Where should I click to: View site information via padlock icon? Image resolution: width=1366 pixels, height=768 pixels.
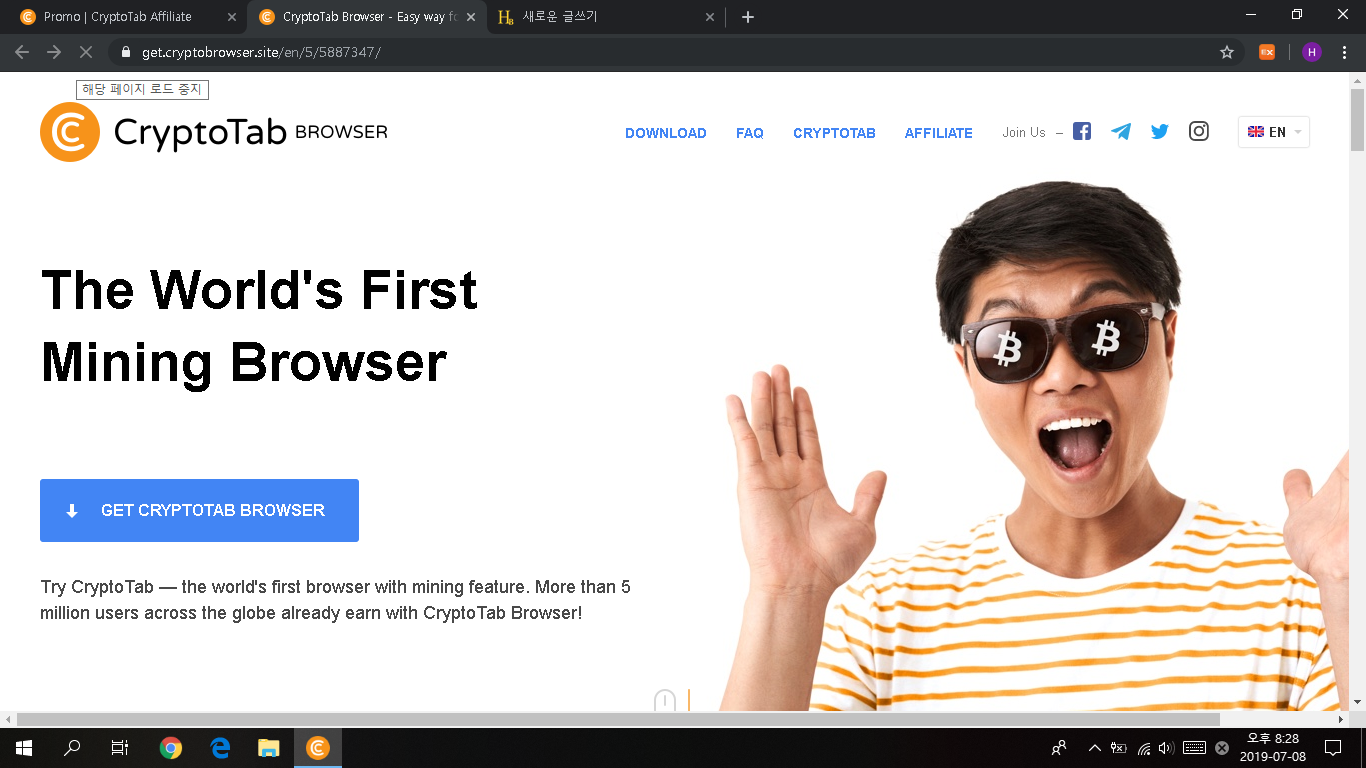coord(126,52)
